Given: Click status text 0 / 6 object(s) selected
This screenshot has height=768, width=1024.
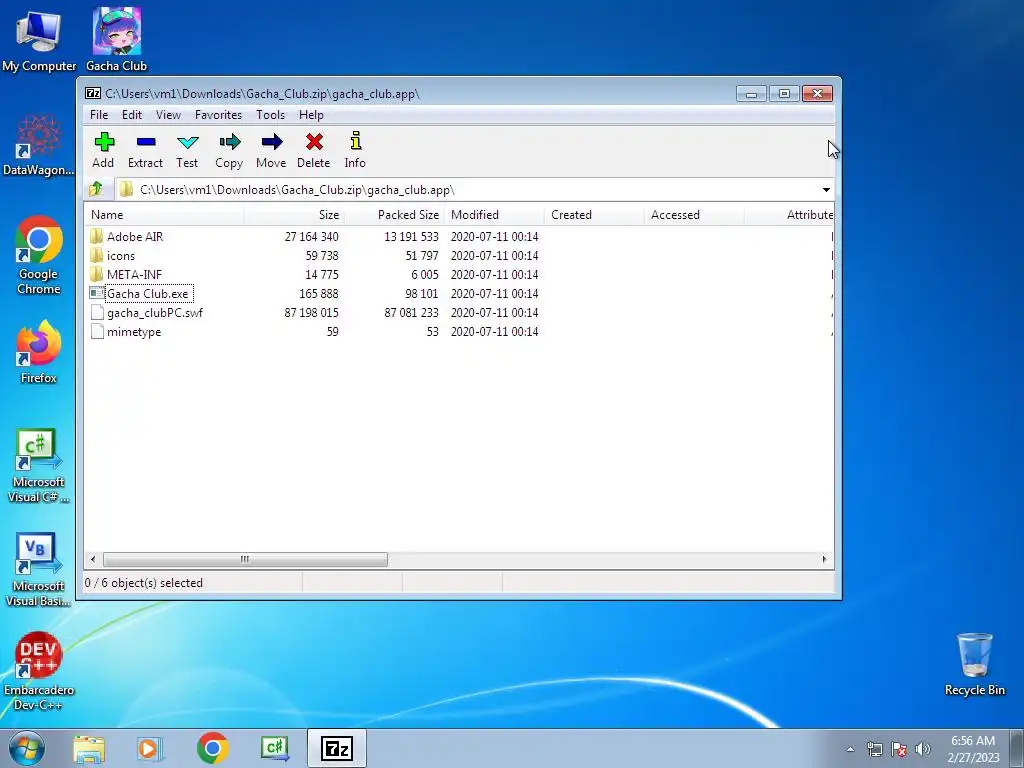Looking at the screenshot, I should pos(144,583).
